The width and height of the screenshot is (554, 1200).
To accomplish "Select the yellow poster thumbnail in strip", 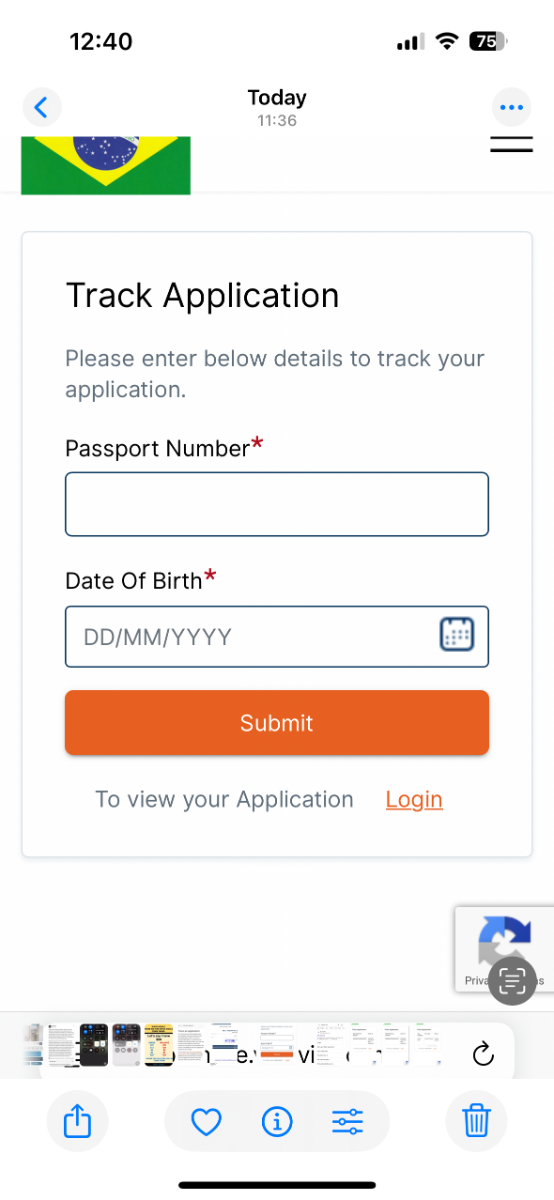I will (x=159, y=1045).
